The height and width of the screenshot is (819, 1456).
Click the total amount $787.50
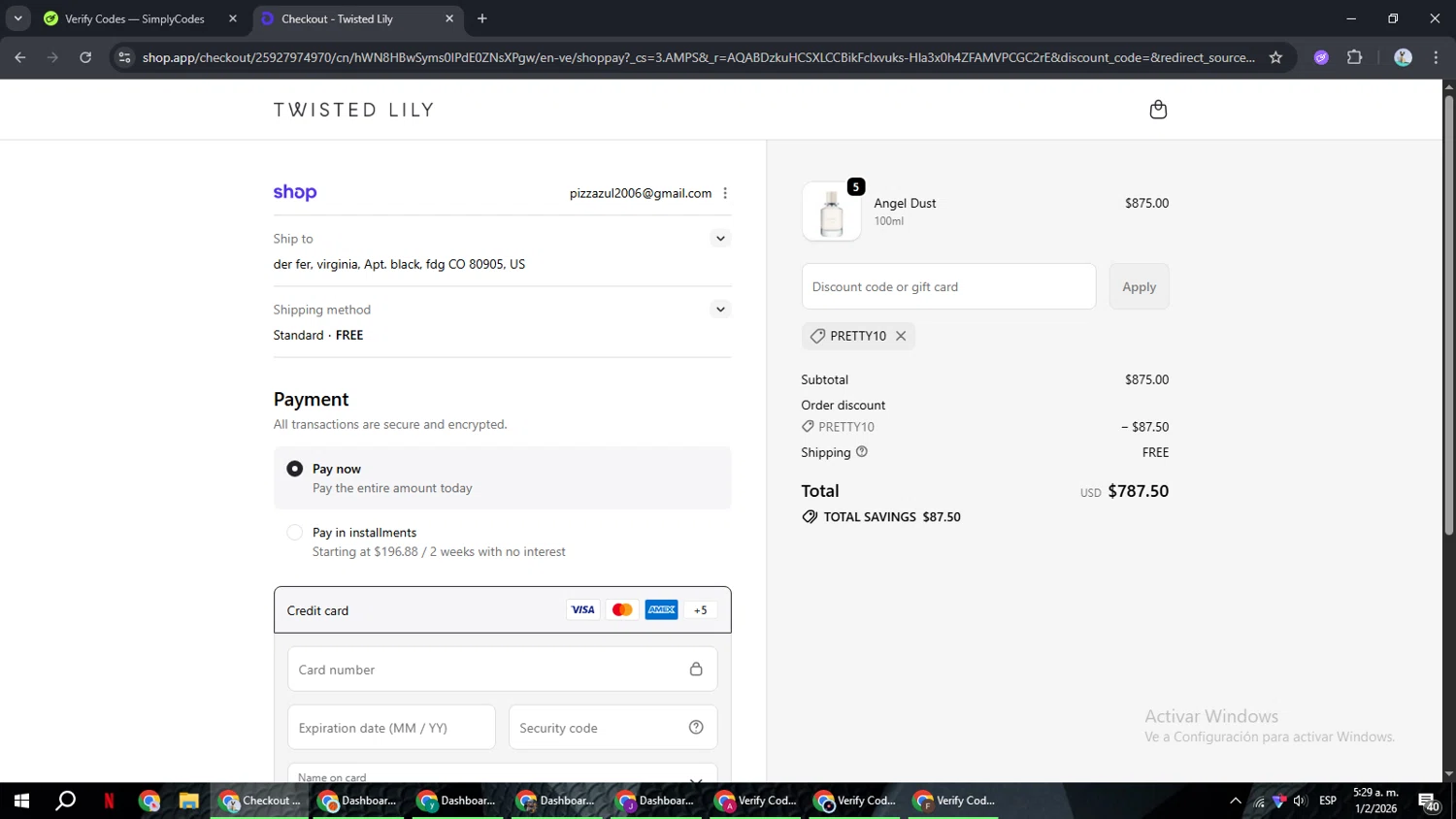click(x=1138, y=491)
